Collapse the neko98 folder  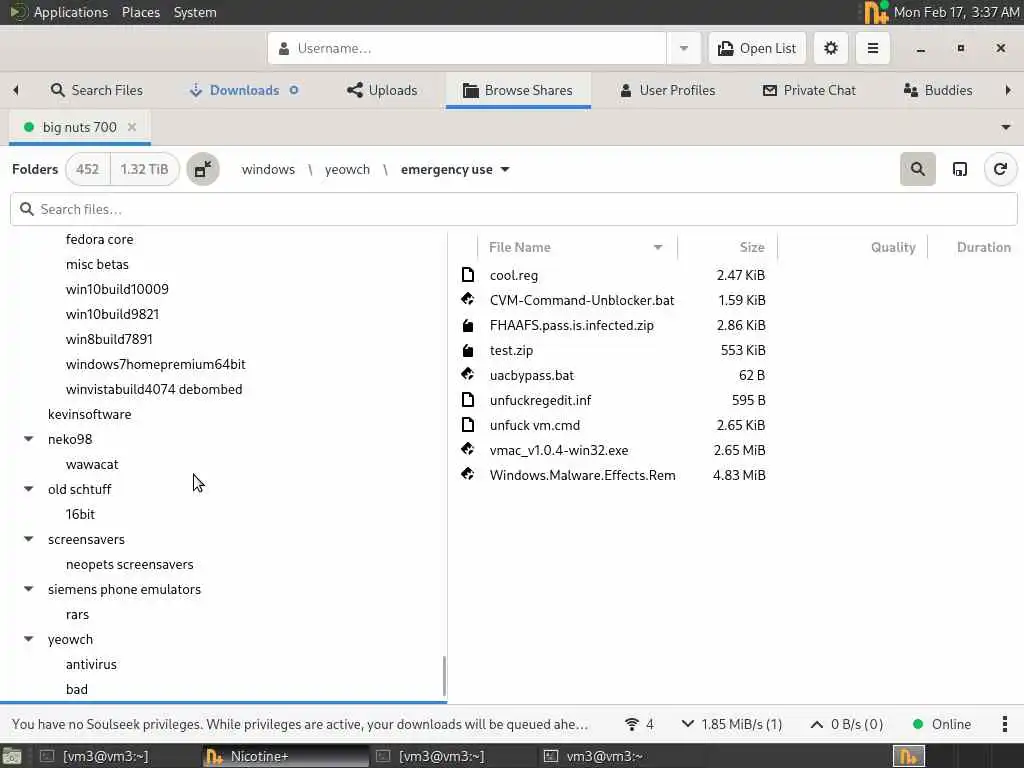29,440
